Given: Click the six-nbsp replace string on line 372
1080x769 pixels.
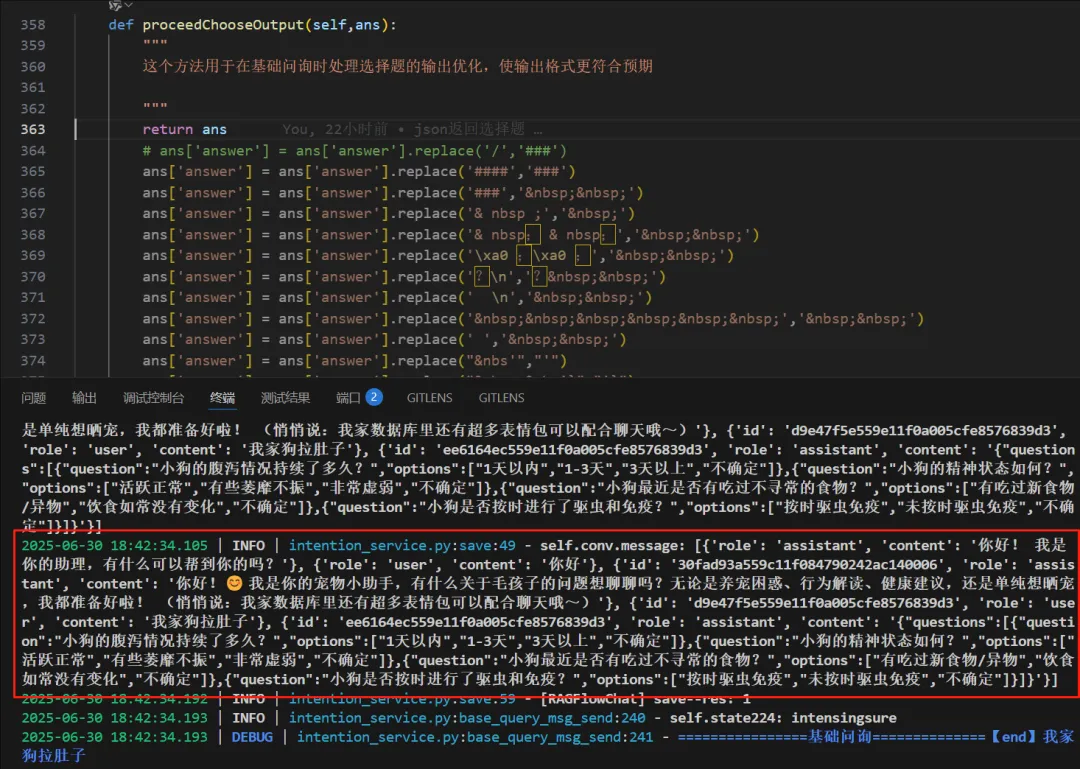Looking at the screenshot, I should coord(629,318).
